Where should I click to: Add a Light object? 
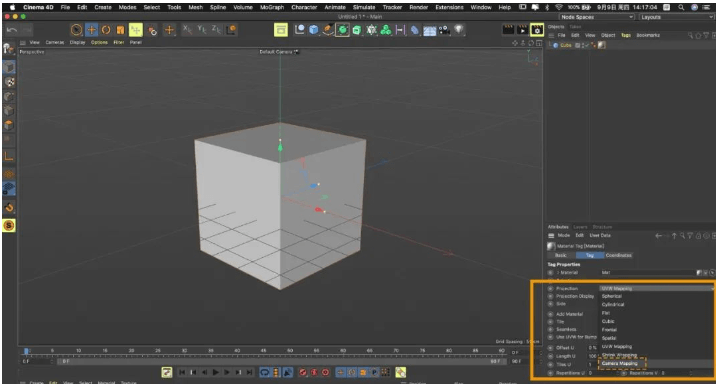point(459,30)
